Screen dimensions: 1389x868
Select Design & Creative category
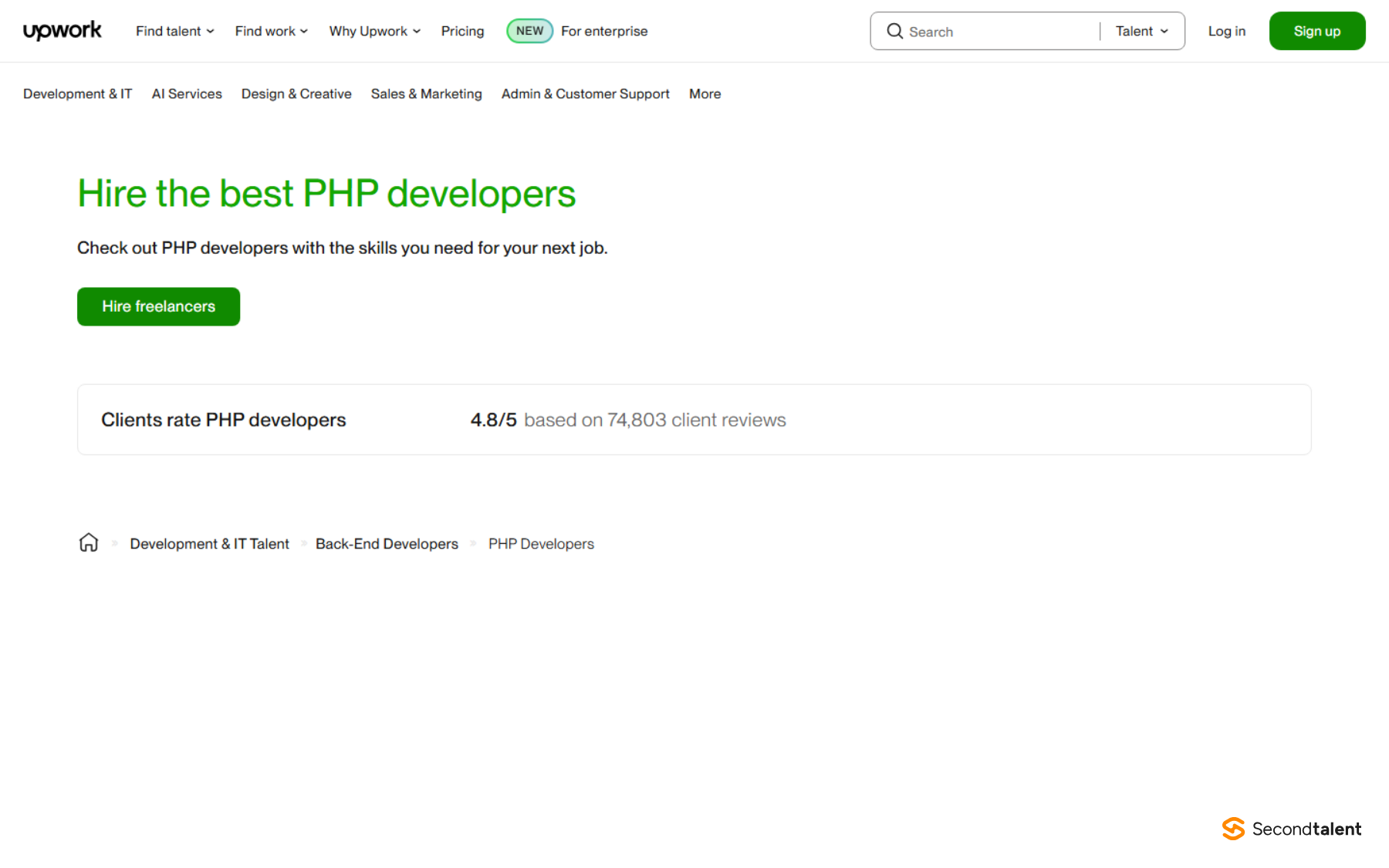[x=296, y=93]
